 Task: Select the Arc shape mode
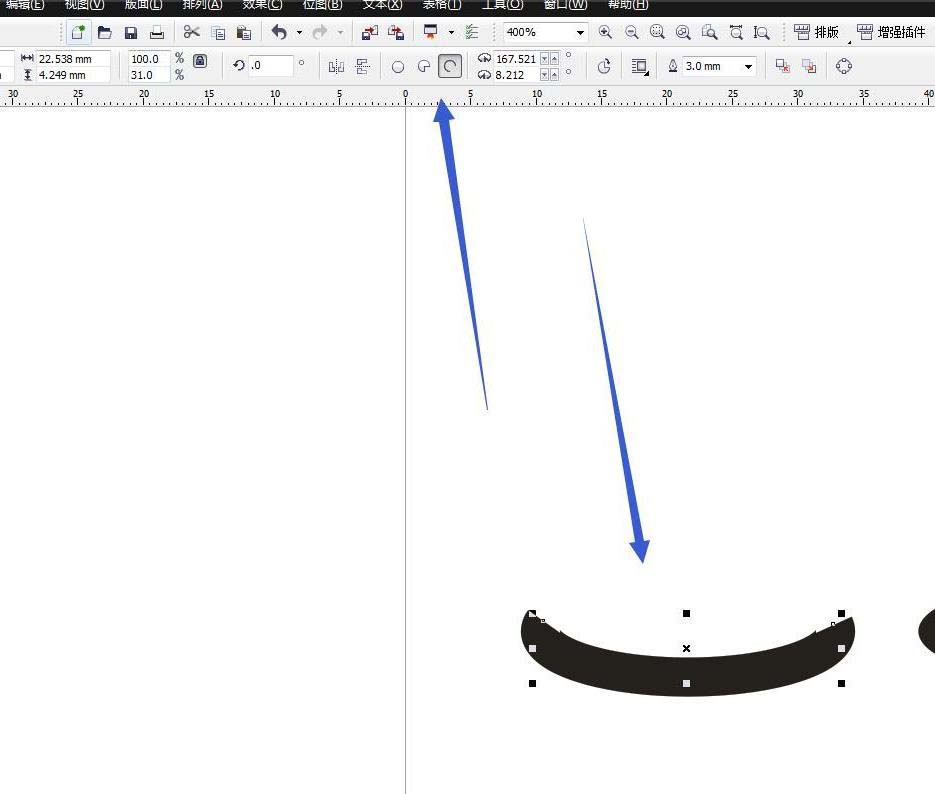click(x=450, y=67)
